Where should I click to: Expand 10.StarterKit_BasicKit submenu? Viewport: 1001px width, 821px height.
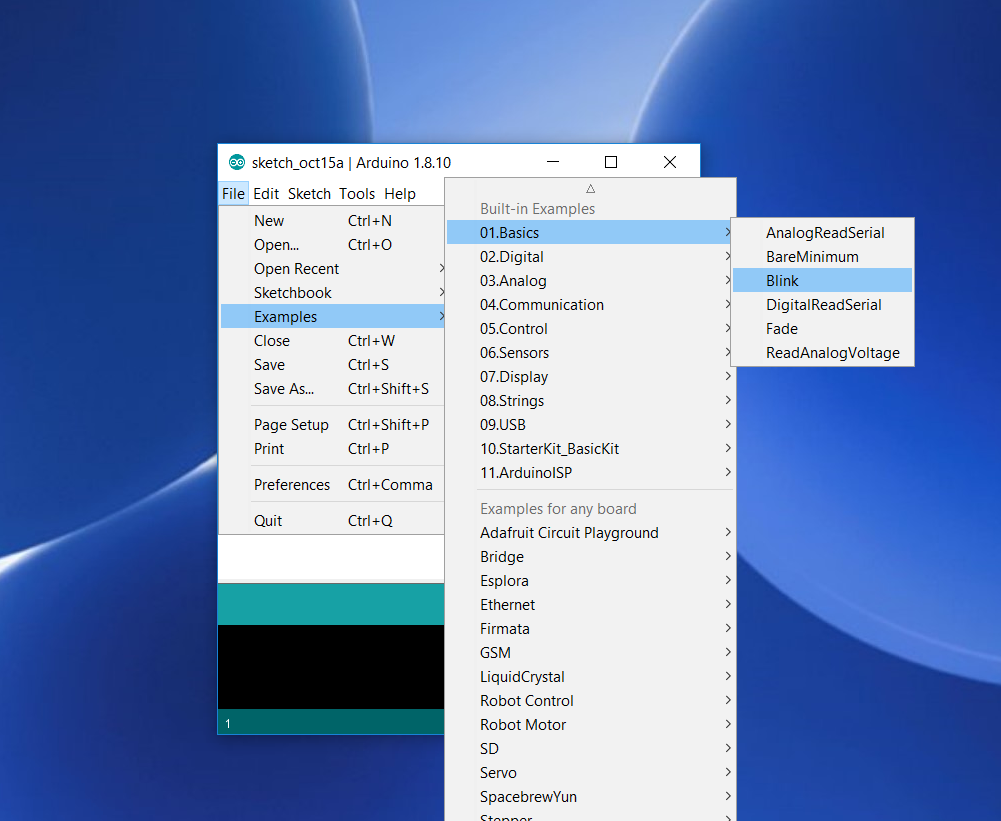coord(590,449)
